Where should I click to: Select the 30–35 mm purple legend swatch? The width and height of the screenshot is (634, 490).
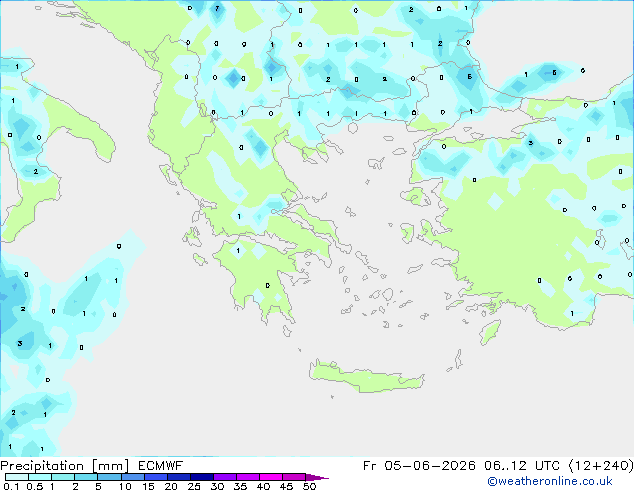tap(225, 477)
